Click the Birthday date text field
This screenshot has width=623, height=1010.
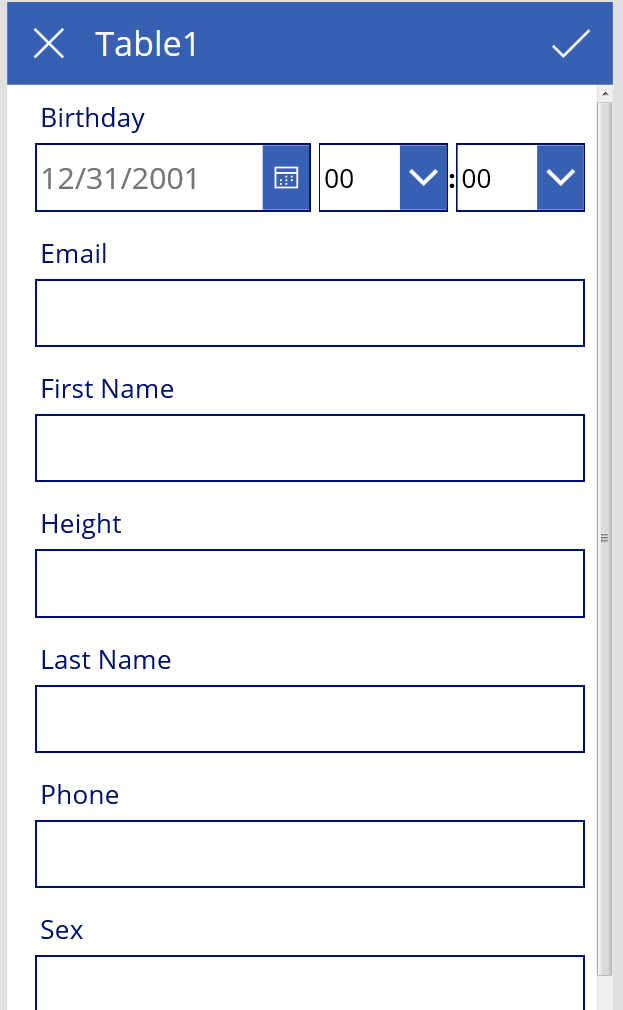150,178
